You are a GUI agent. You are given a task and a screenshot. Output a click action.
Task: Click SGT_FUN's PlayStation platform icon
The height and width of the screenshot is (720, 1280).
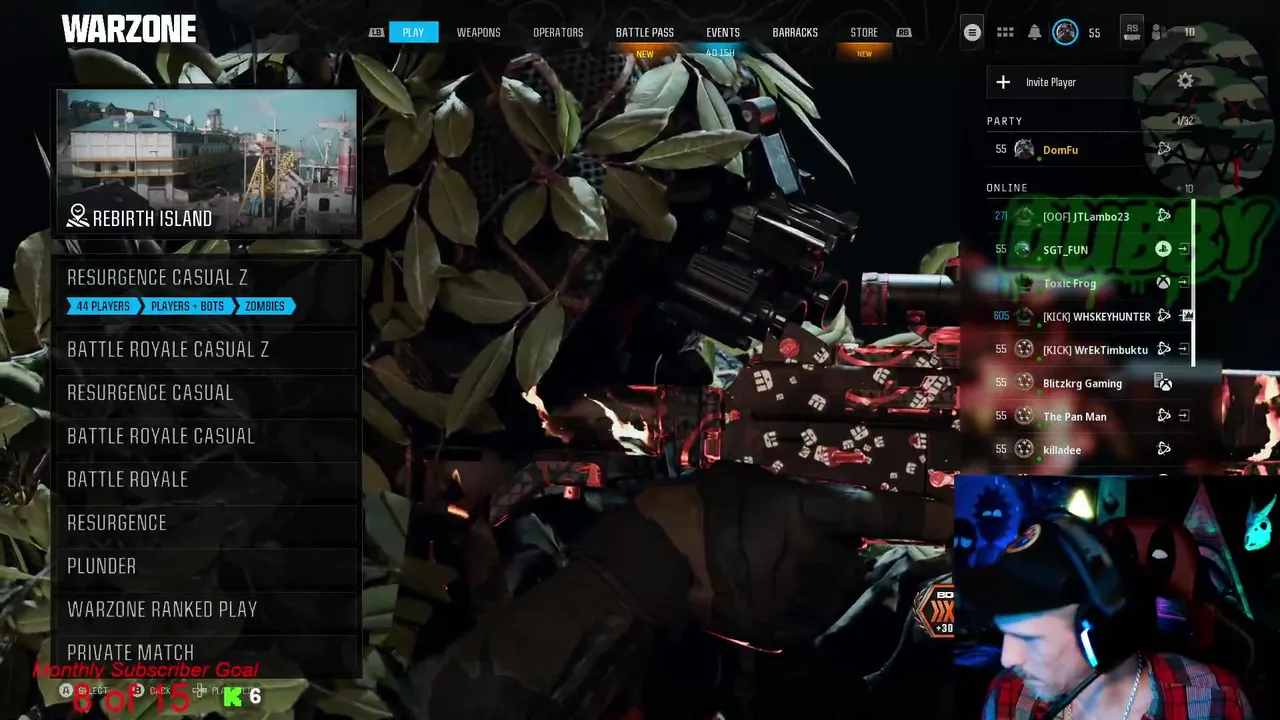1163,249
